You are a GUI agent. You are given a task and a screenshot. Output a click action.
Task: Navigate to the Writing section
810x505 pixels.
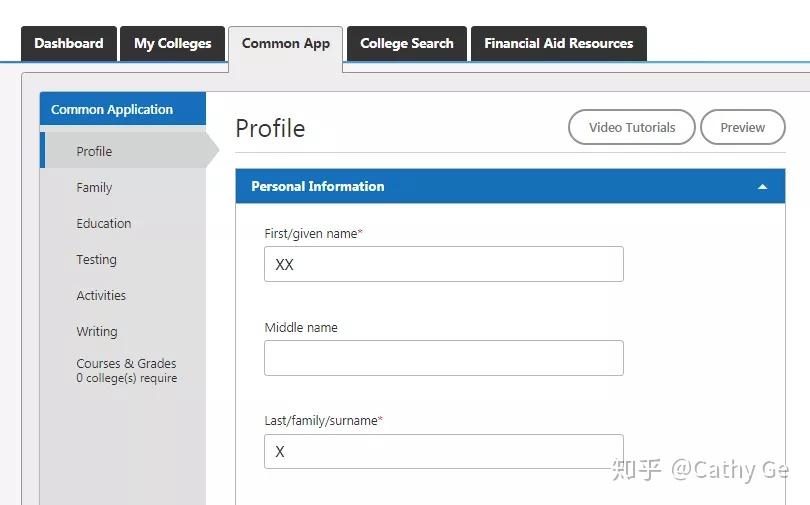[97, 332]
